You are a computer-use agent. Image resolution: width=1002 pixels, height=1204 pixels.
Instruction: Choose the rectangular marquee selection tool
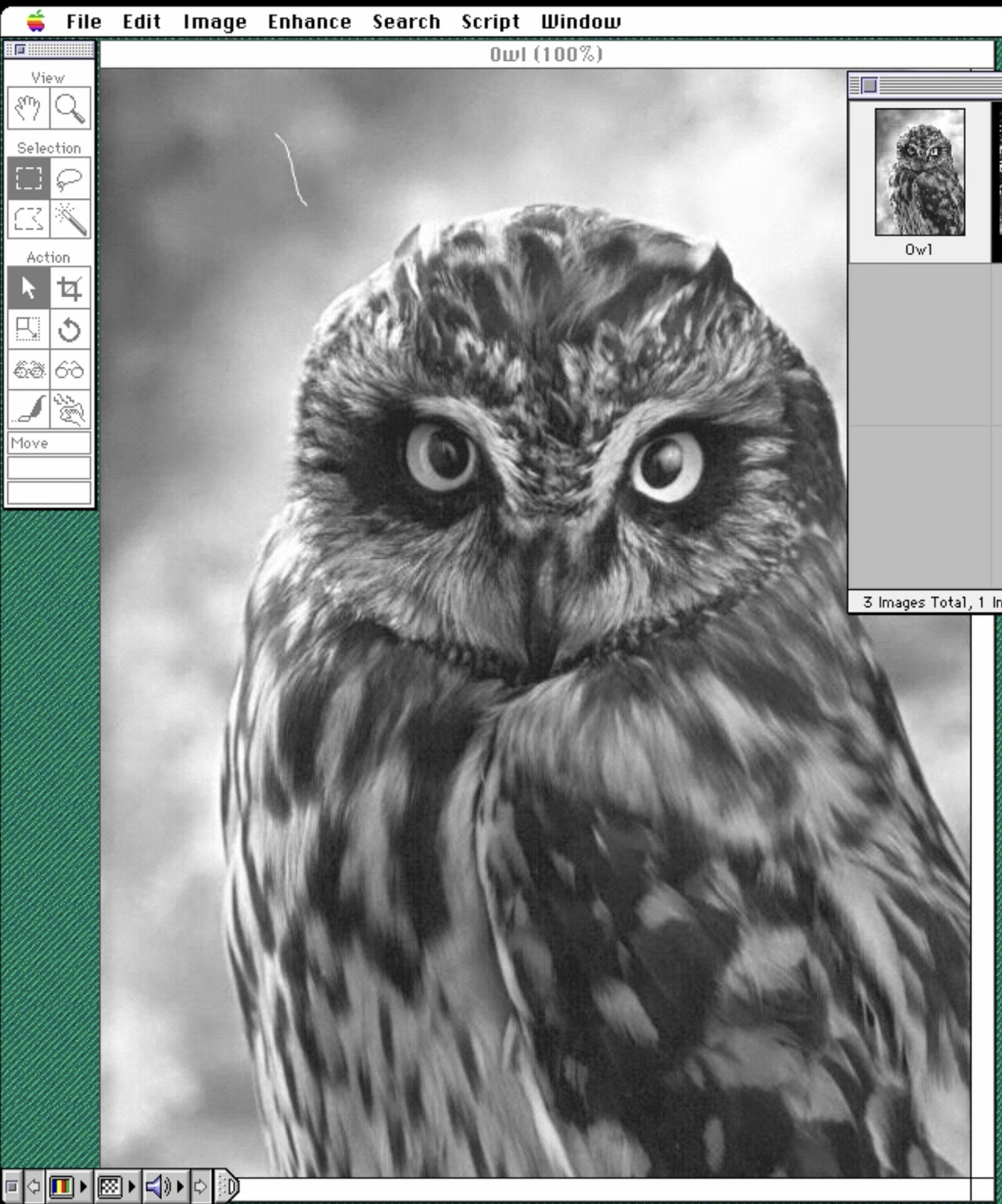pos(28,178)
